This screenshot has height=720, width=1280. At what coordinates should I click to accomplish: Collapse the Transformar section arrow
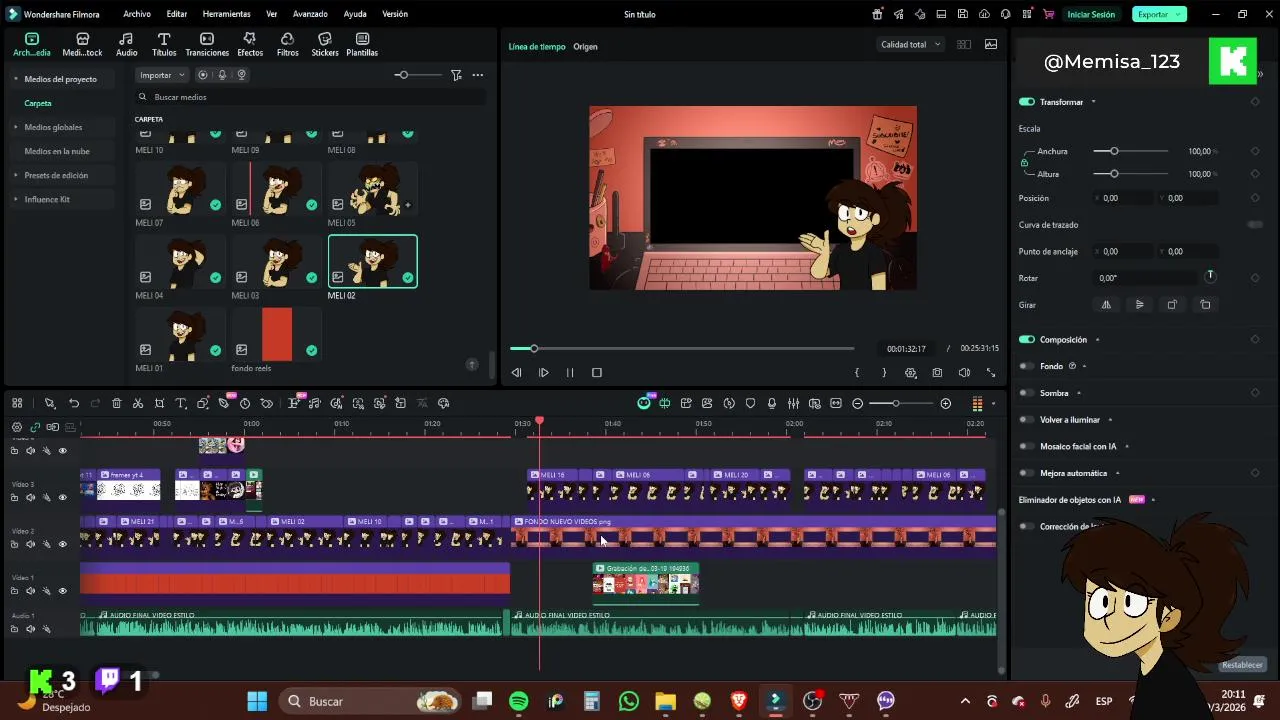pyautogui.click(x=1093, y=102)
